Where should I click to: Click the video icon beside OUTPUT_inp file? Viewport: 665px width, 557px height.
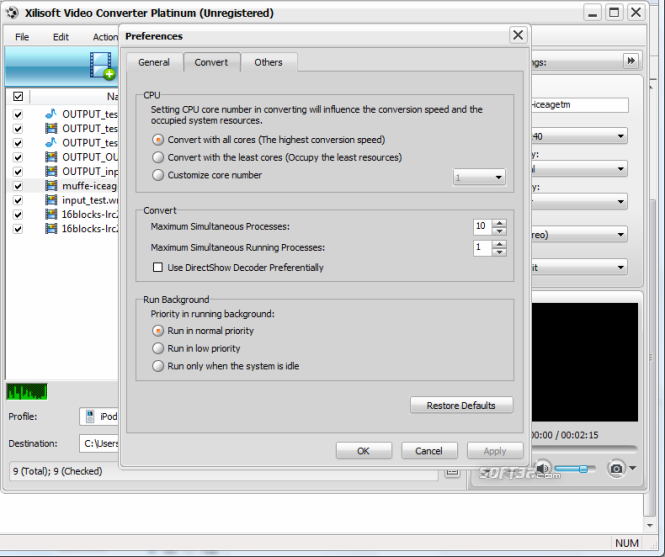51,171
